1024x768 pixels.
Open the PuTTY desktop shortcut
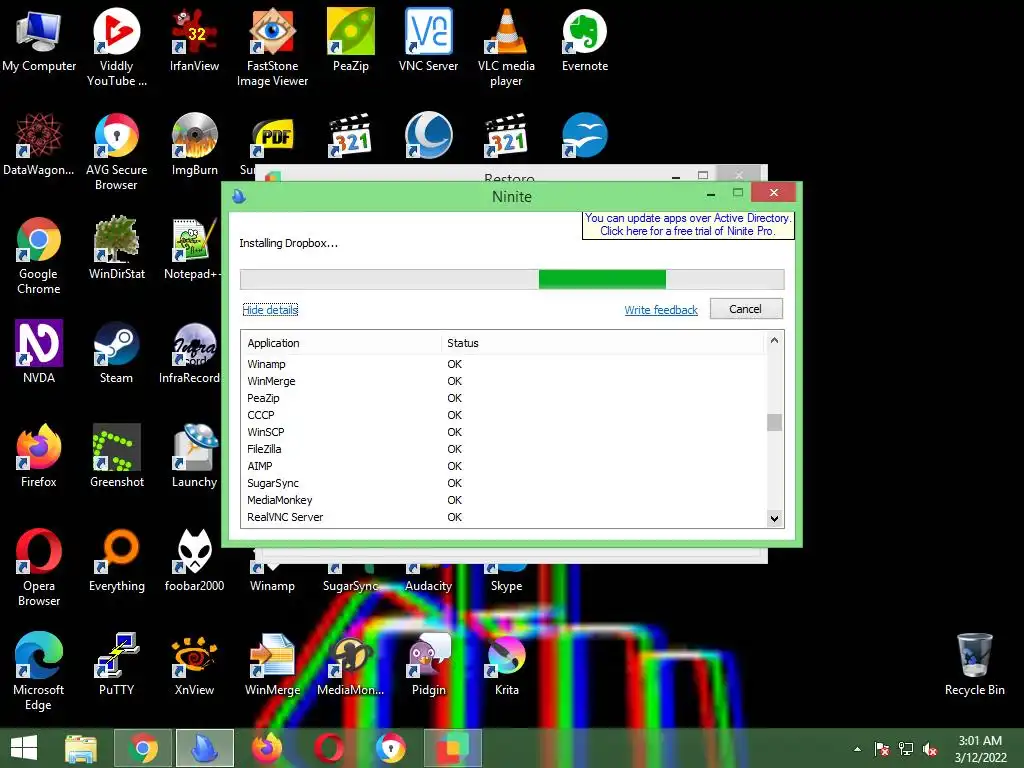pyautogui.click(x=116, y=664)
